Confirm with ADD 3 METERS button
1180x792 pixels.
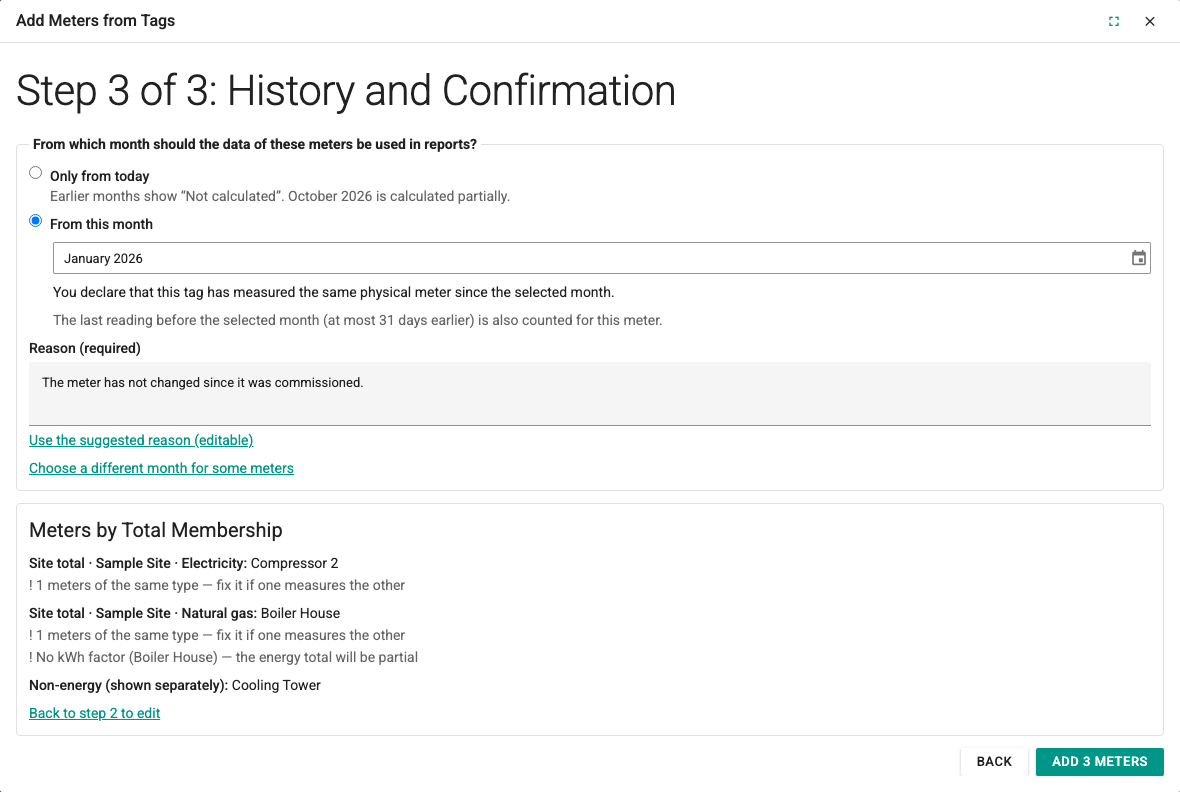coord(1099,762)
